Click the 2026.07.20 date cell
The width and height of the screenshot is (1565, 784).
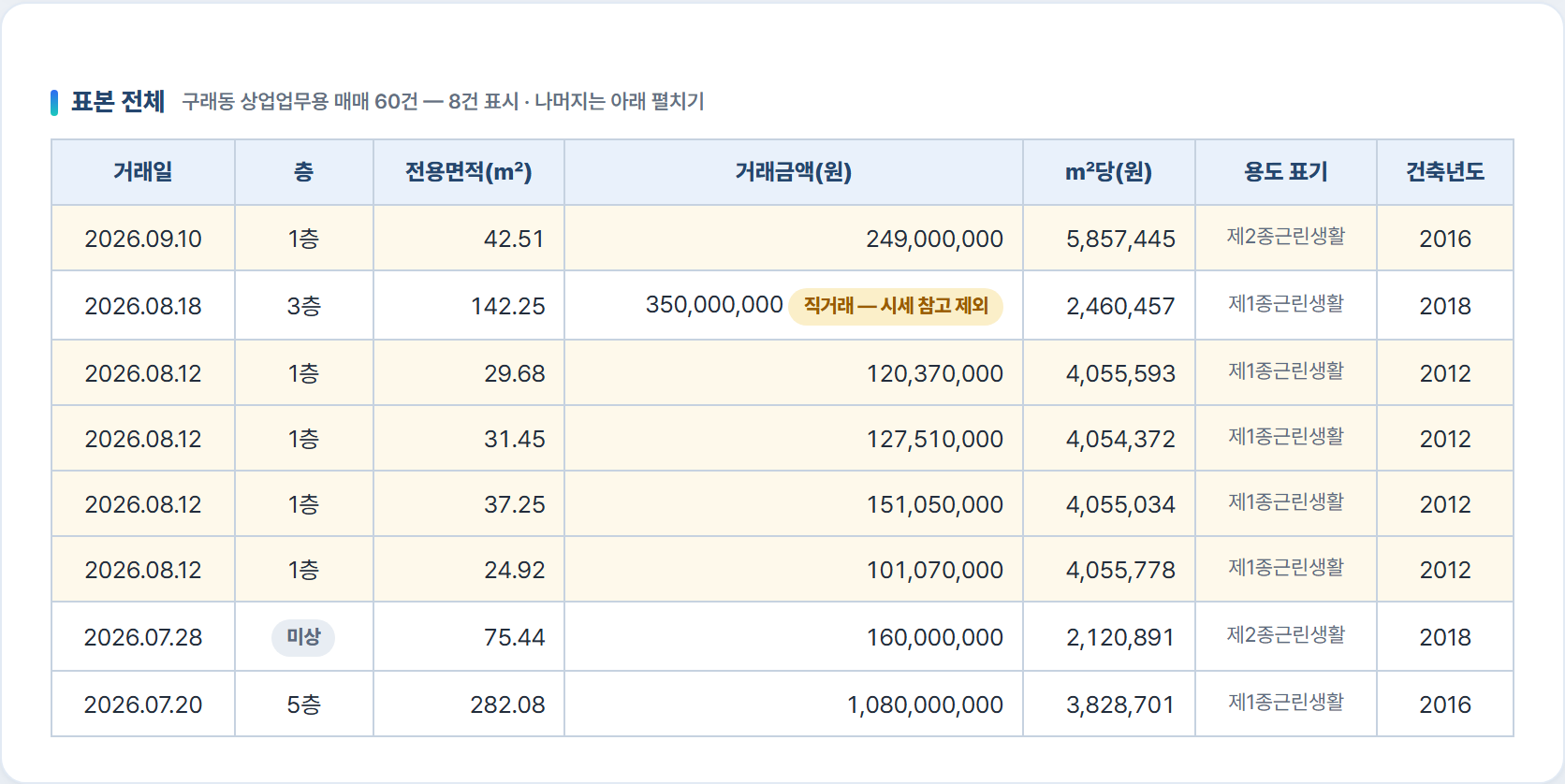pos(143,704)
